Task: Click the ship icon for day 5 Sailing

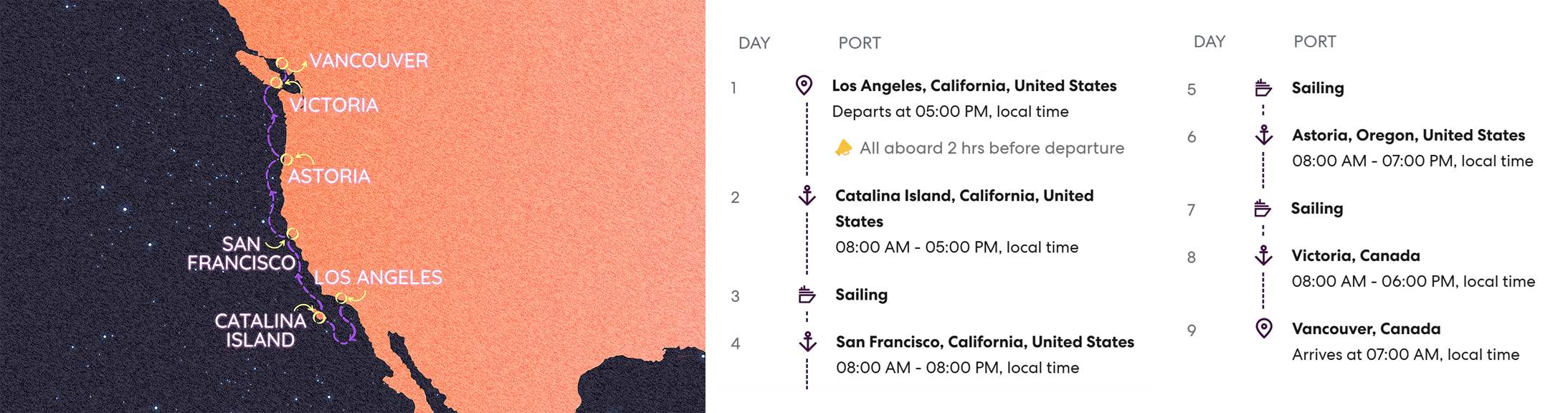Action: (1263, 88)
